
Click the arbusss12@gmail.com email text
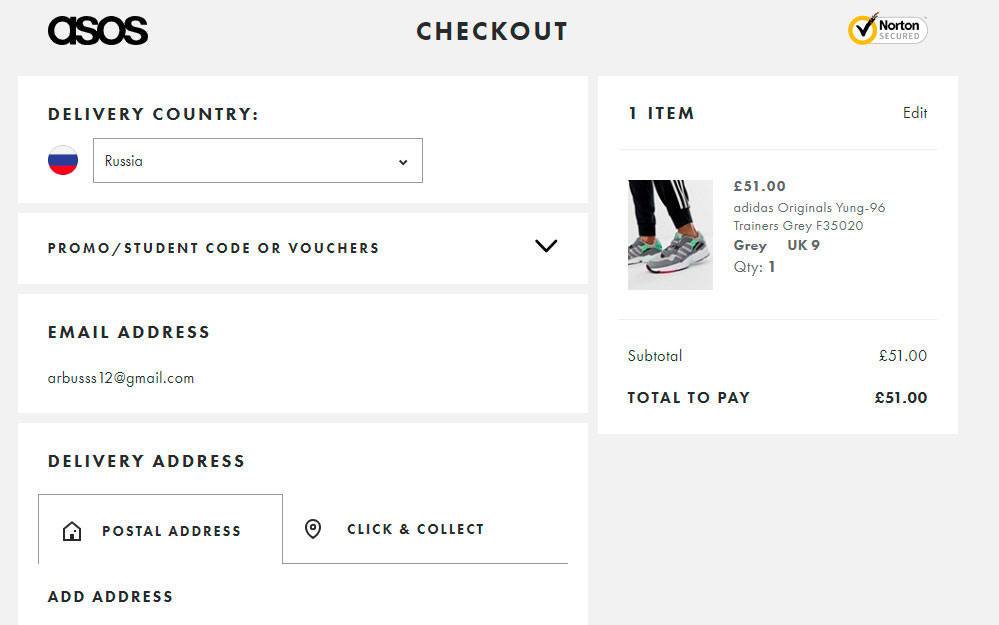[x=121, y=378]
